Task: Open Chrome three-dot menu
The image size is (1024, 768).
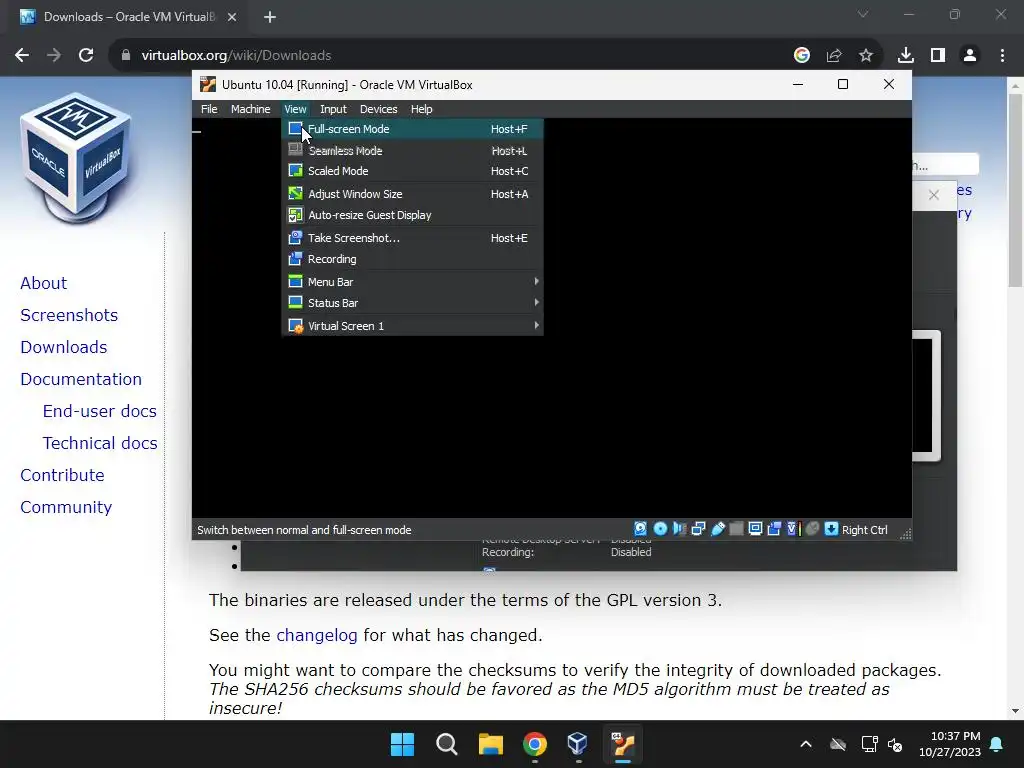Action: (1002, 56)
